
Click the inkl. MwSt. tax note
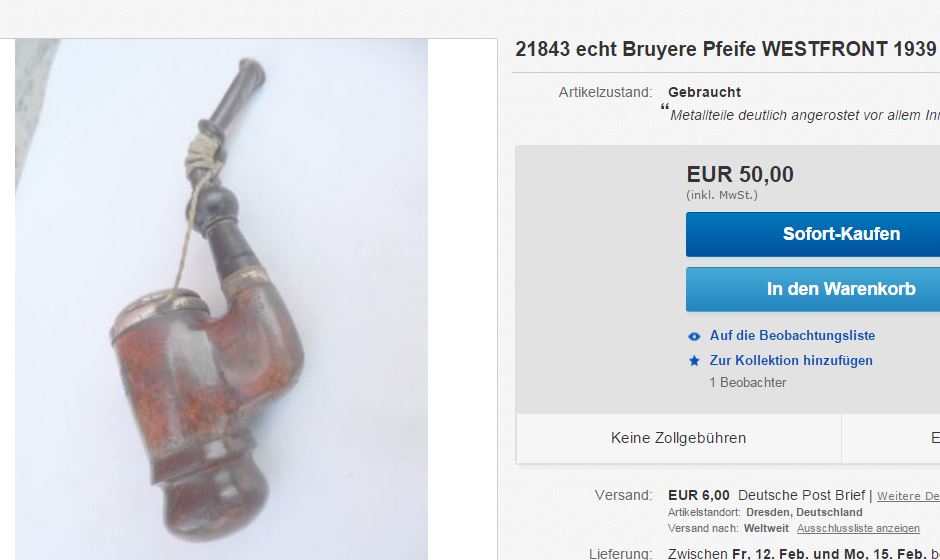click(722, 195)
